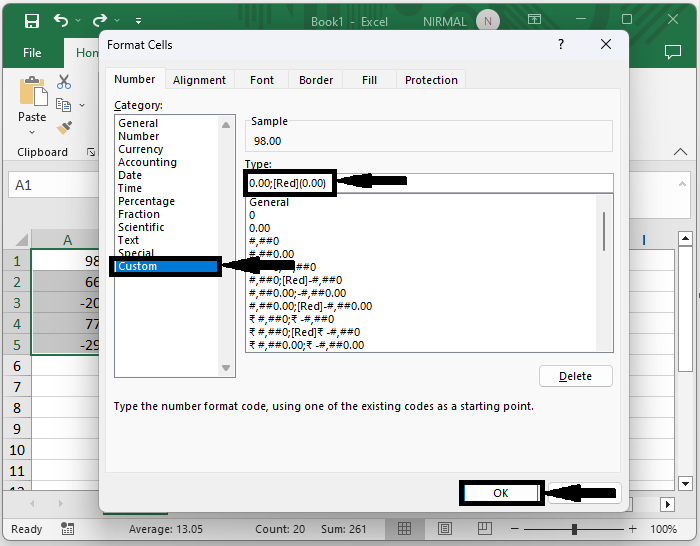Screen dimensions: 700x546
Task: Click the NIRMAL account avatar
Action: pyautogui.click(x=488, y=21)
